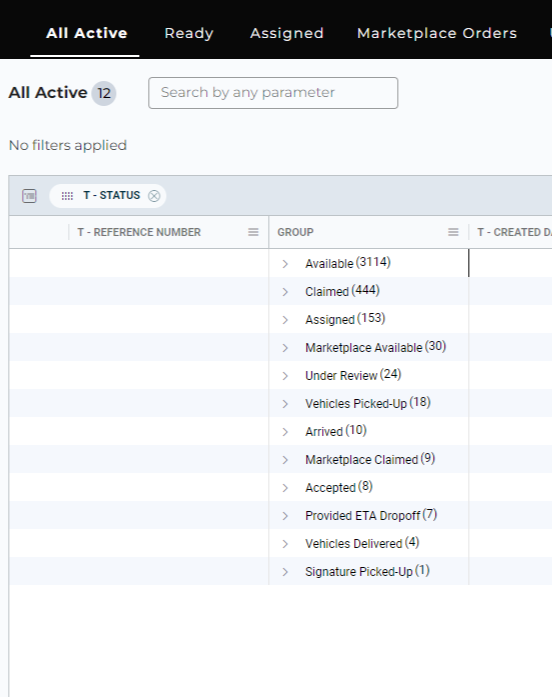
Task: Click the All Active page heading
Action: 48,92
